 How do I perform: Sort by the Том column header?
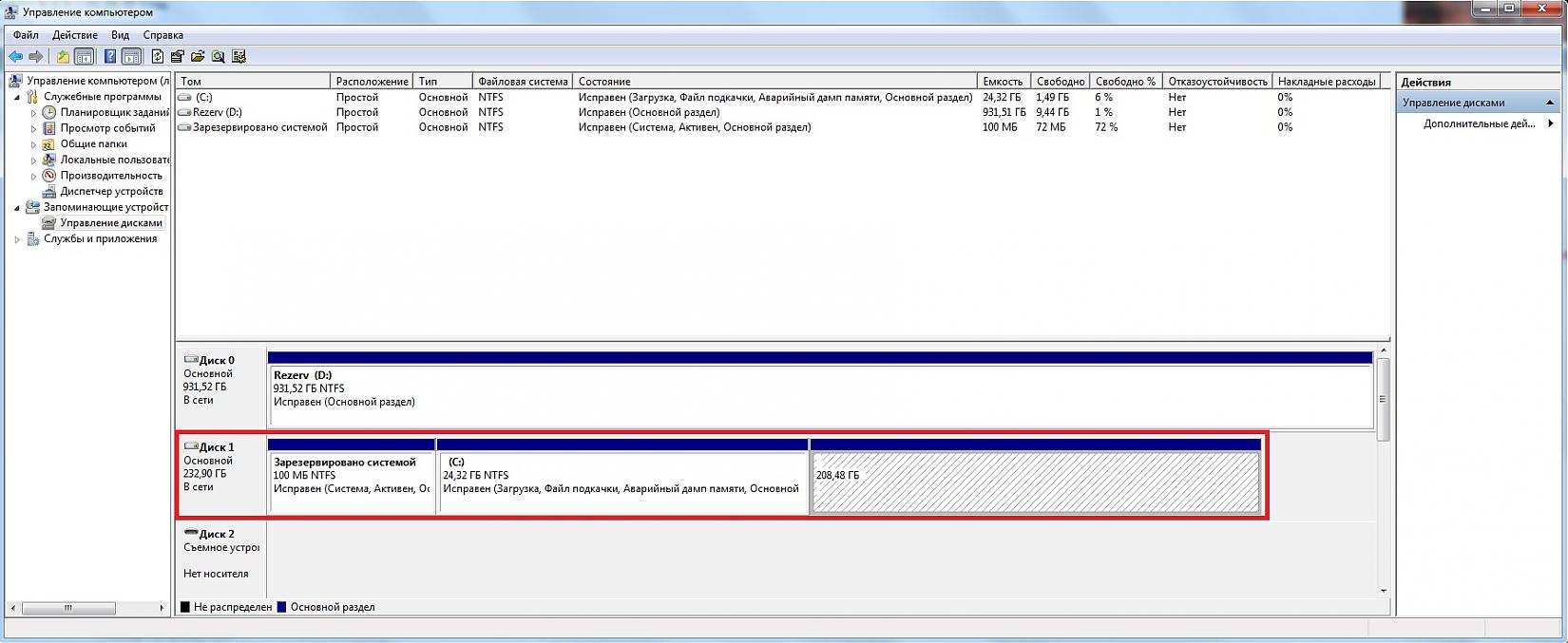tap(253, 82)
